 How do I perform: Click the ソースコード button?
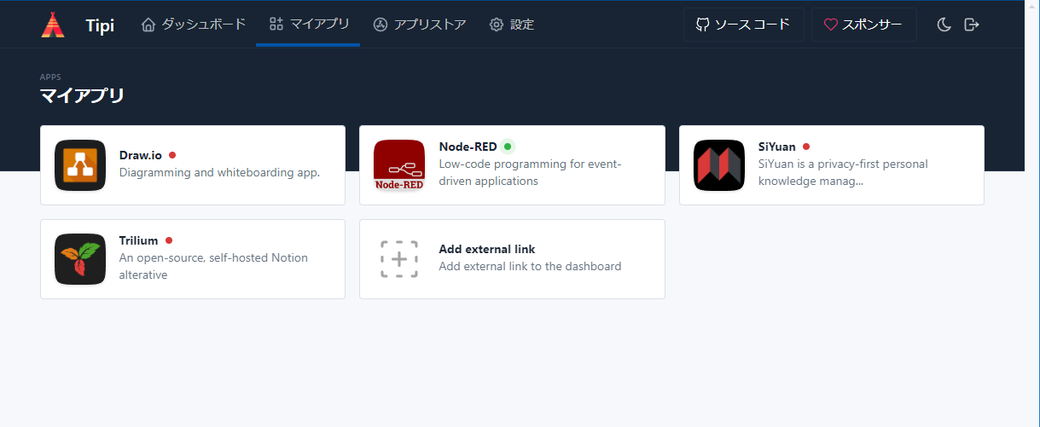point(743,24)
